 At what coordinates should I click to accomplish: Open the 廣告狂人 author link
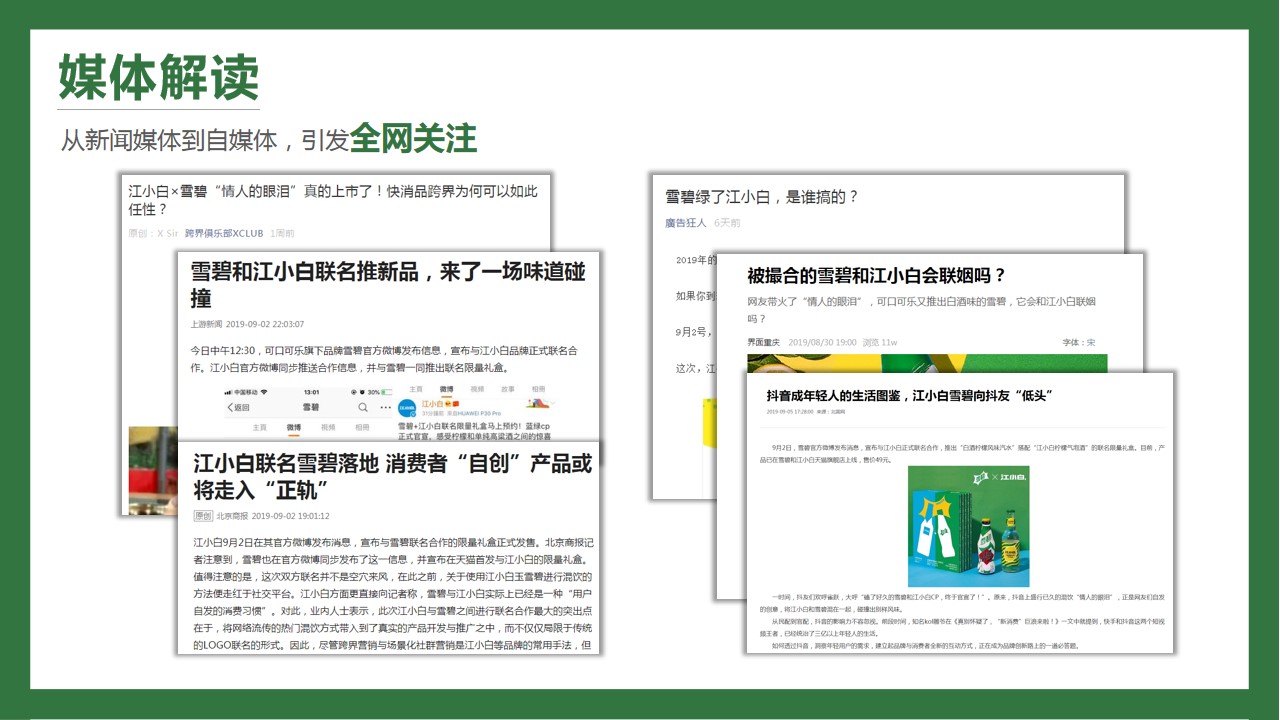tap(685, 223)
